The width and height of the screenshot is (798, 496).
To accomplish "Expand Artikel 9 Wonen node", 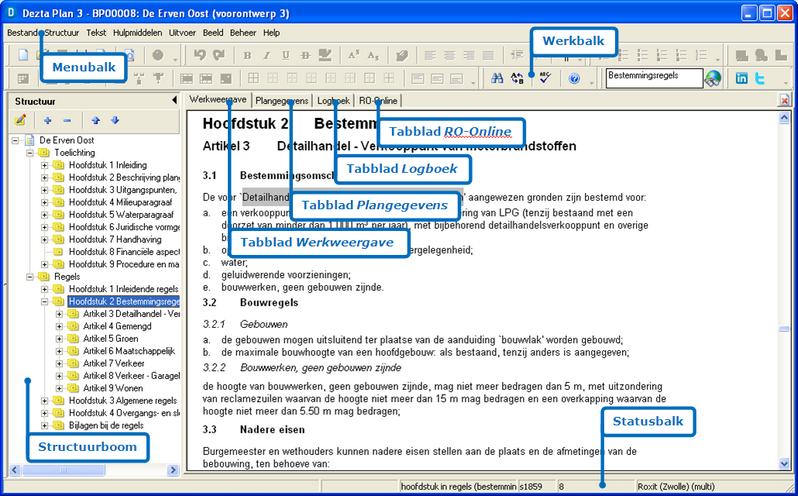I will click(x=59, y=388).
